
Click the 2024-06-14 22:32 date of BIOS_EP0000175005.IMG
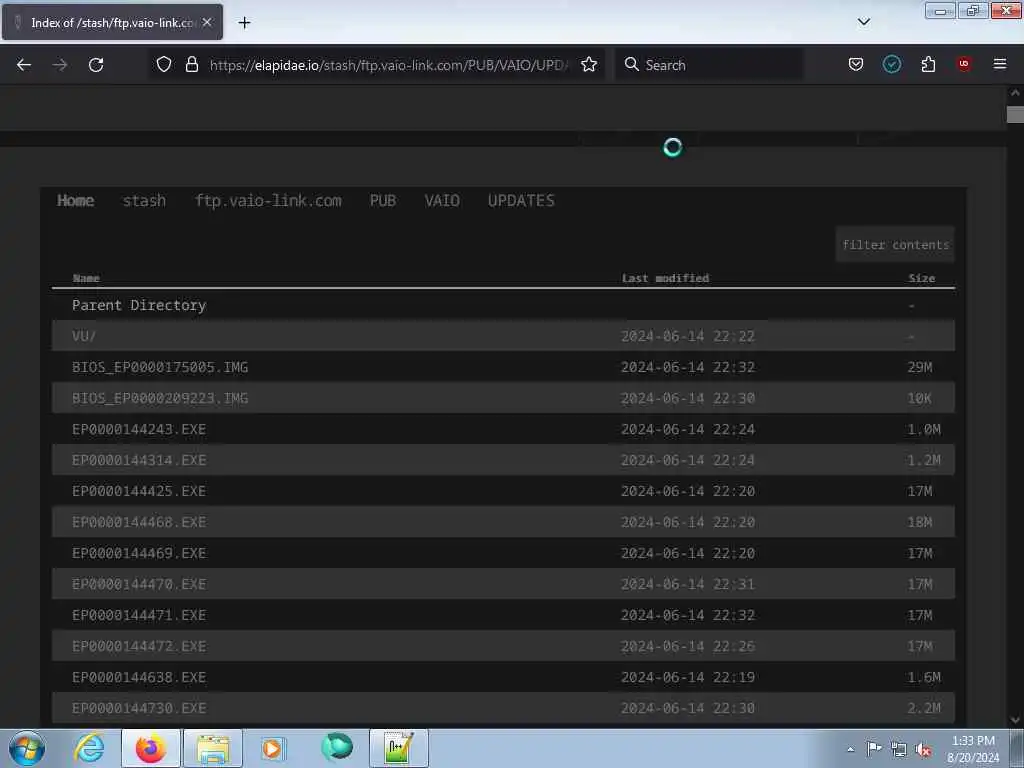tap(688, 367)
